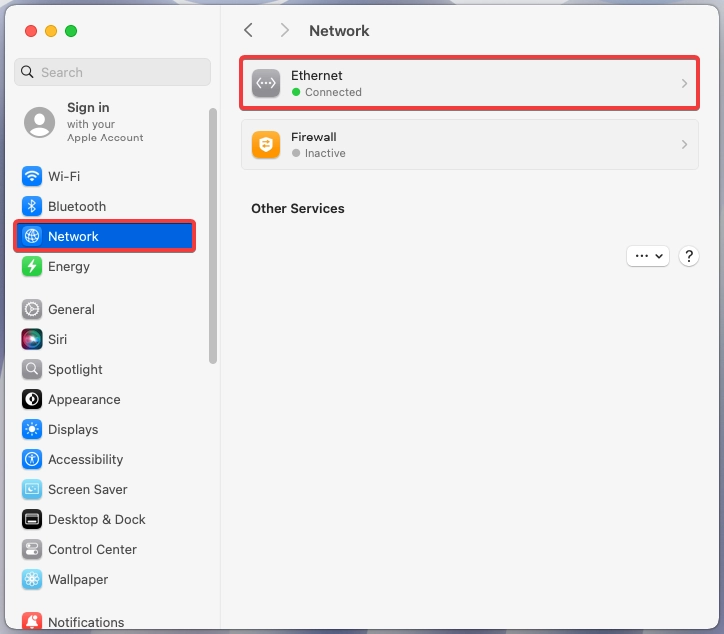Open Wallpaper flower icon
The height and width of the screenshot is (634, 724).
(31, 580)
